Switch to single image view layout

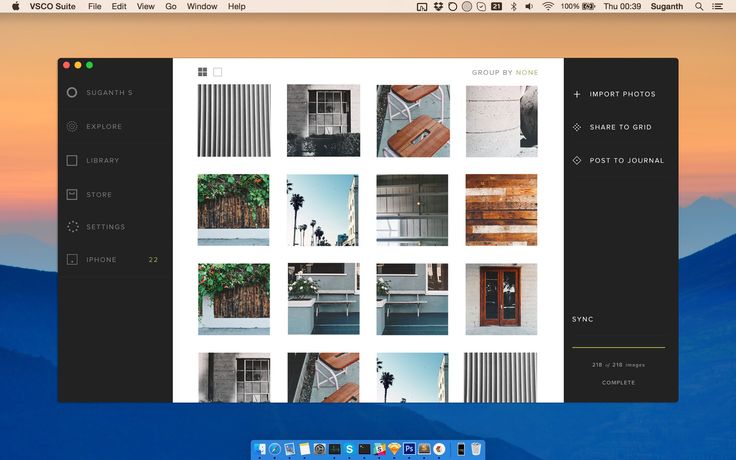click(218, 72)
